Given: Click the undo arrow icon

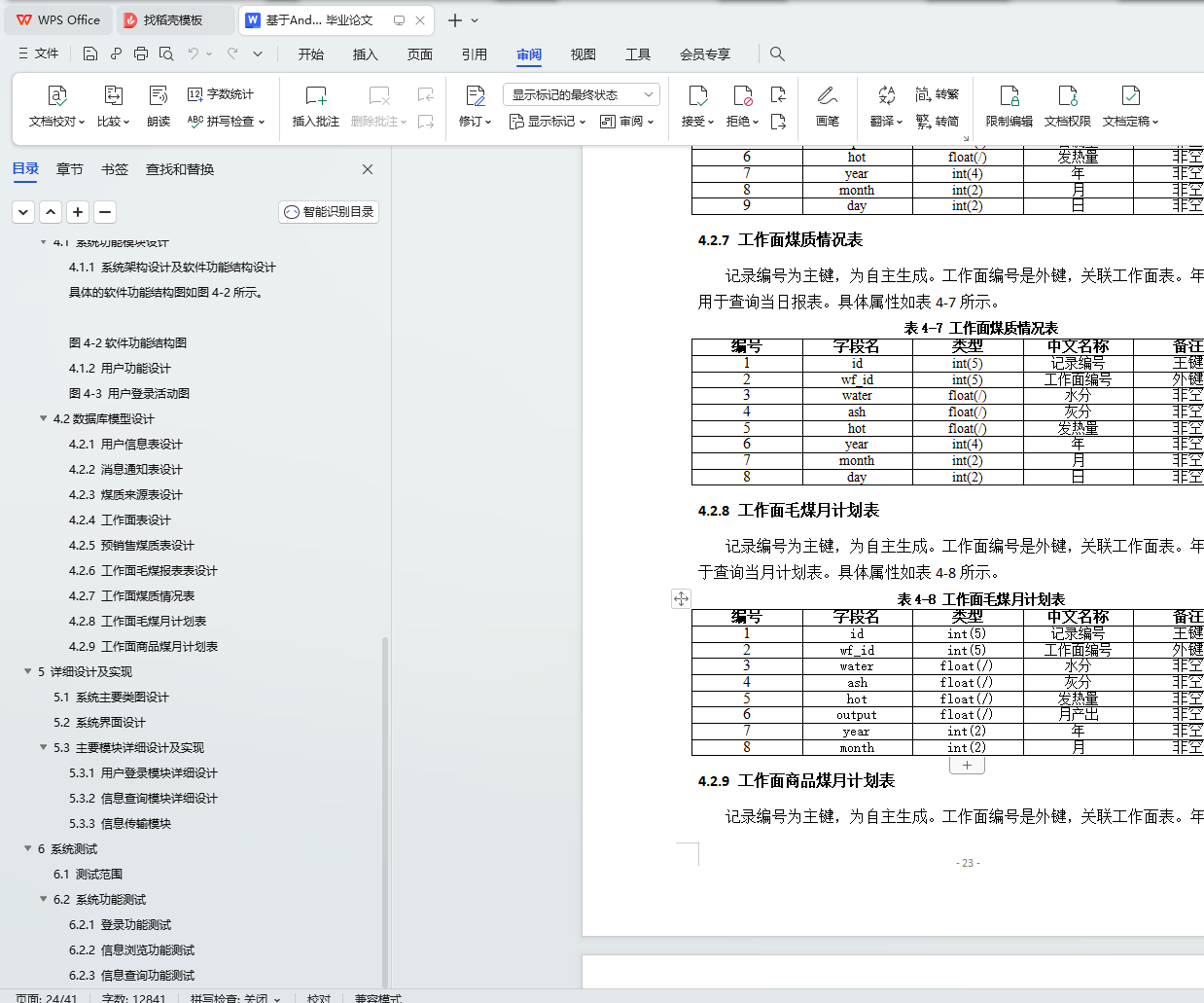Looking at the screenshot, I should (x=194, y=54).
